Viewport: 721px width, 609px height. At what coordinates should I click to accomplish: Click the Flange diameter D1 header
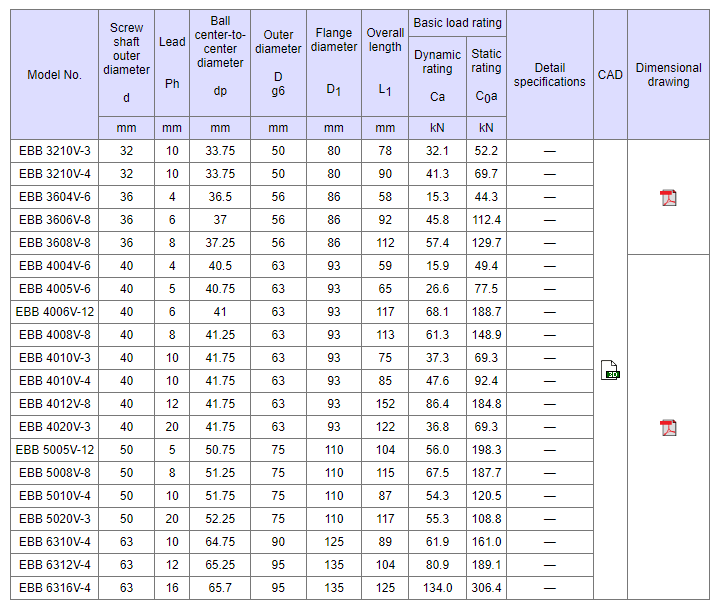(x=334, y=65)
